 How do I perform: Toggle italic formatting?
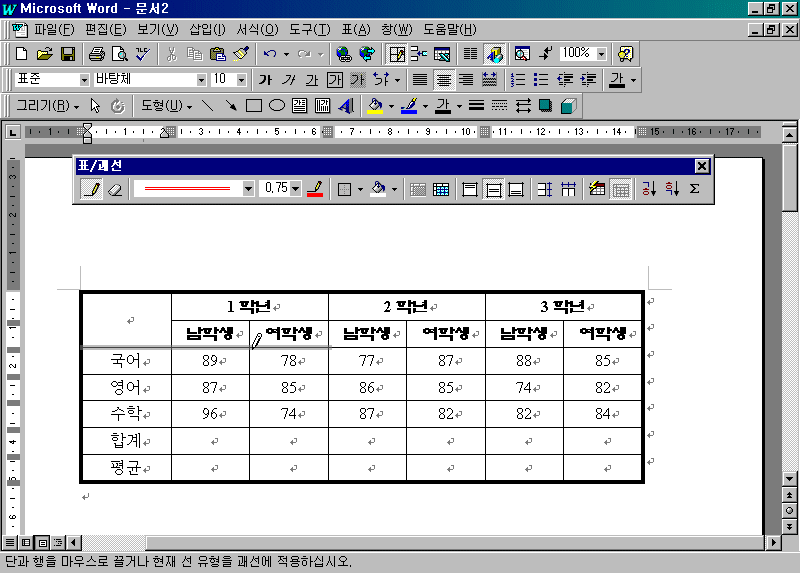289,80
